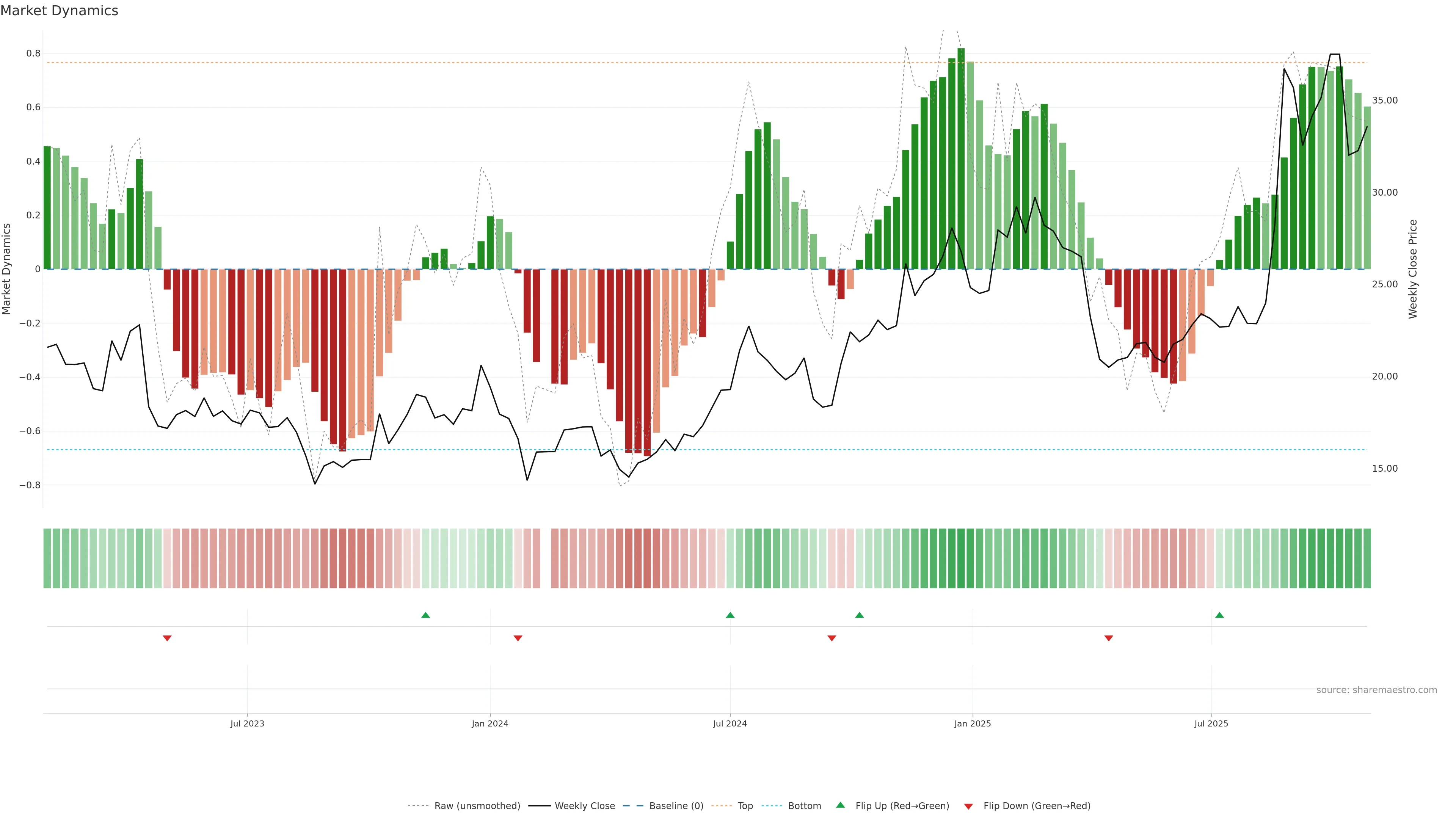Click the green flip-up marker before Jan 2024
The height and width of the screenshot is (819, 1456).
425,615
